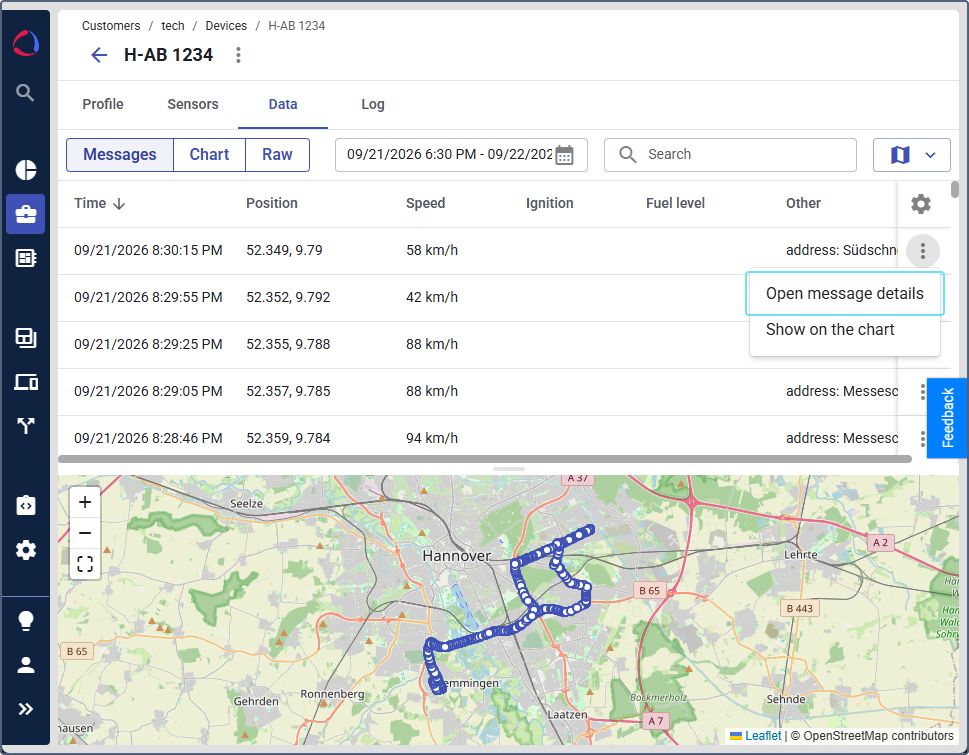This screenshot has height=755, width=969.
Task: Open the Profile tab
Action: click(103, 104)
